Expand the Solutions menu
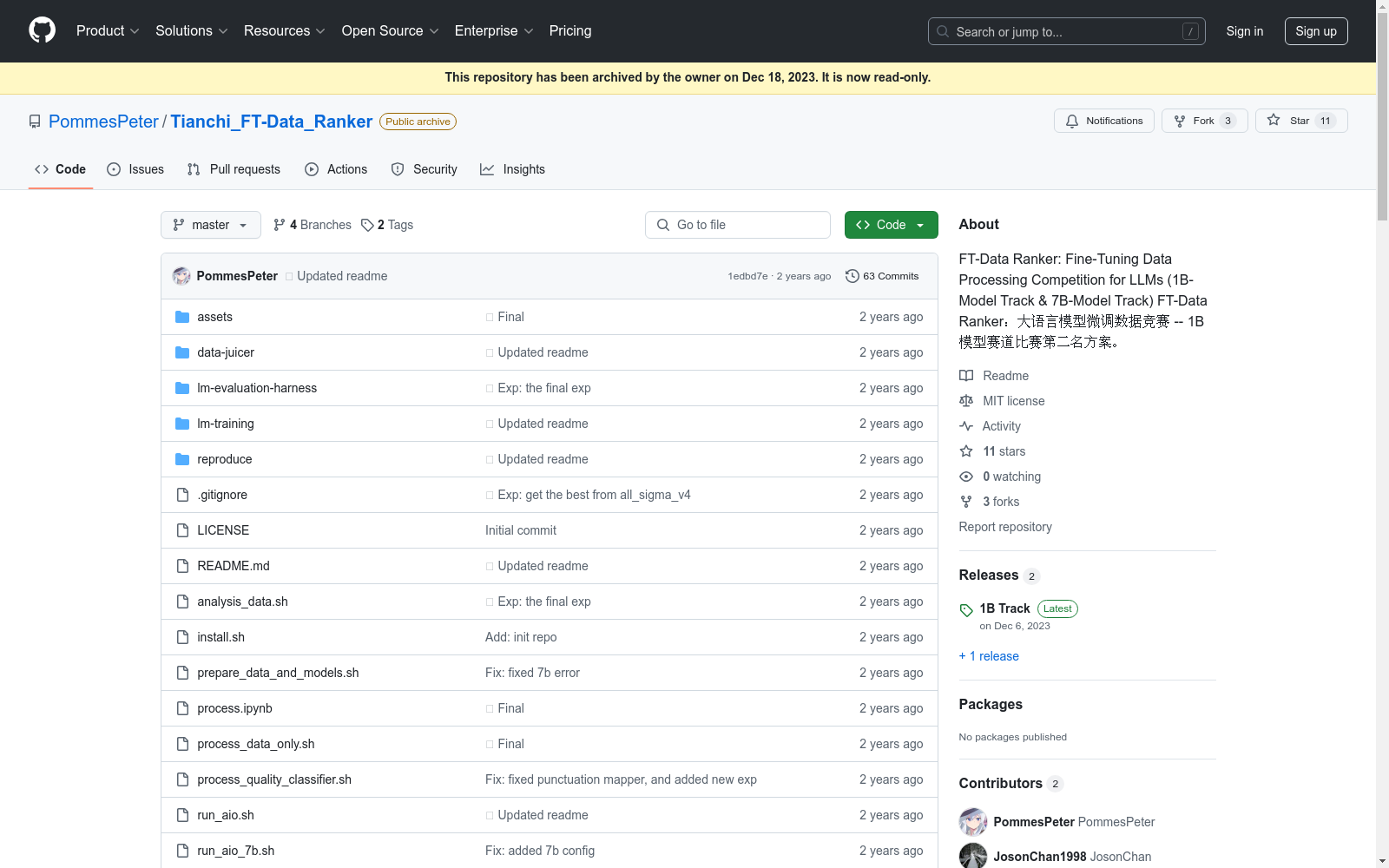 click(192, 30)
